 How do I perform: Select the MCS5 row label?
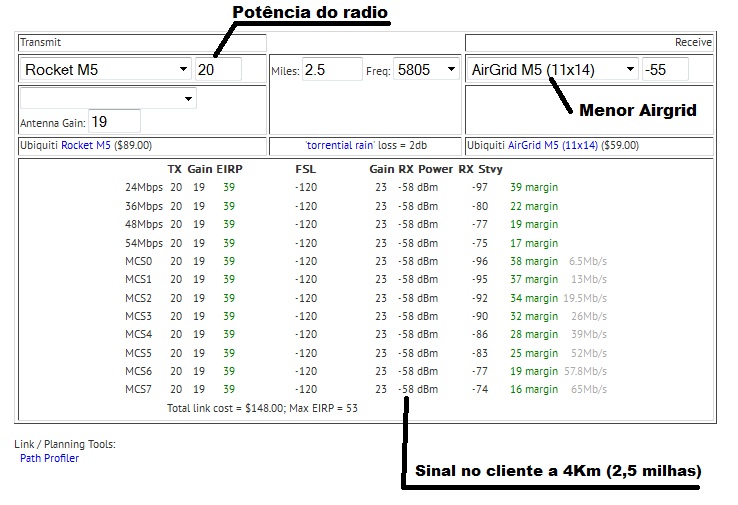tap(138, 353)
